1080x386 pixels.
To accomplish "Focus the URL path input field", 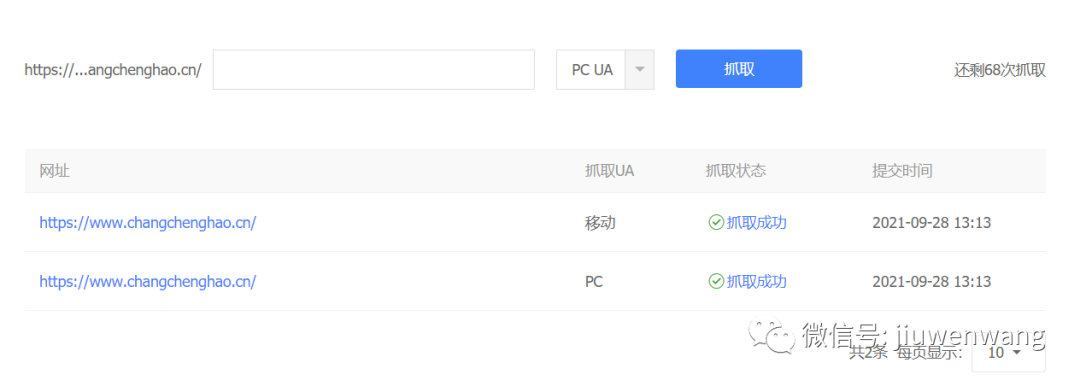I will pos(373,70).
